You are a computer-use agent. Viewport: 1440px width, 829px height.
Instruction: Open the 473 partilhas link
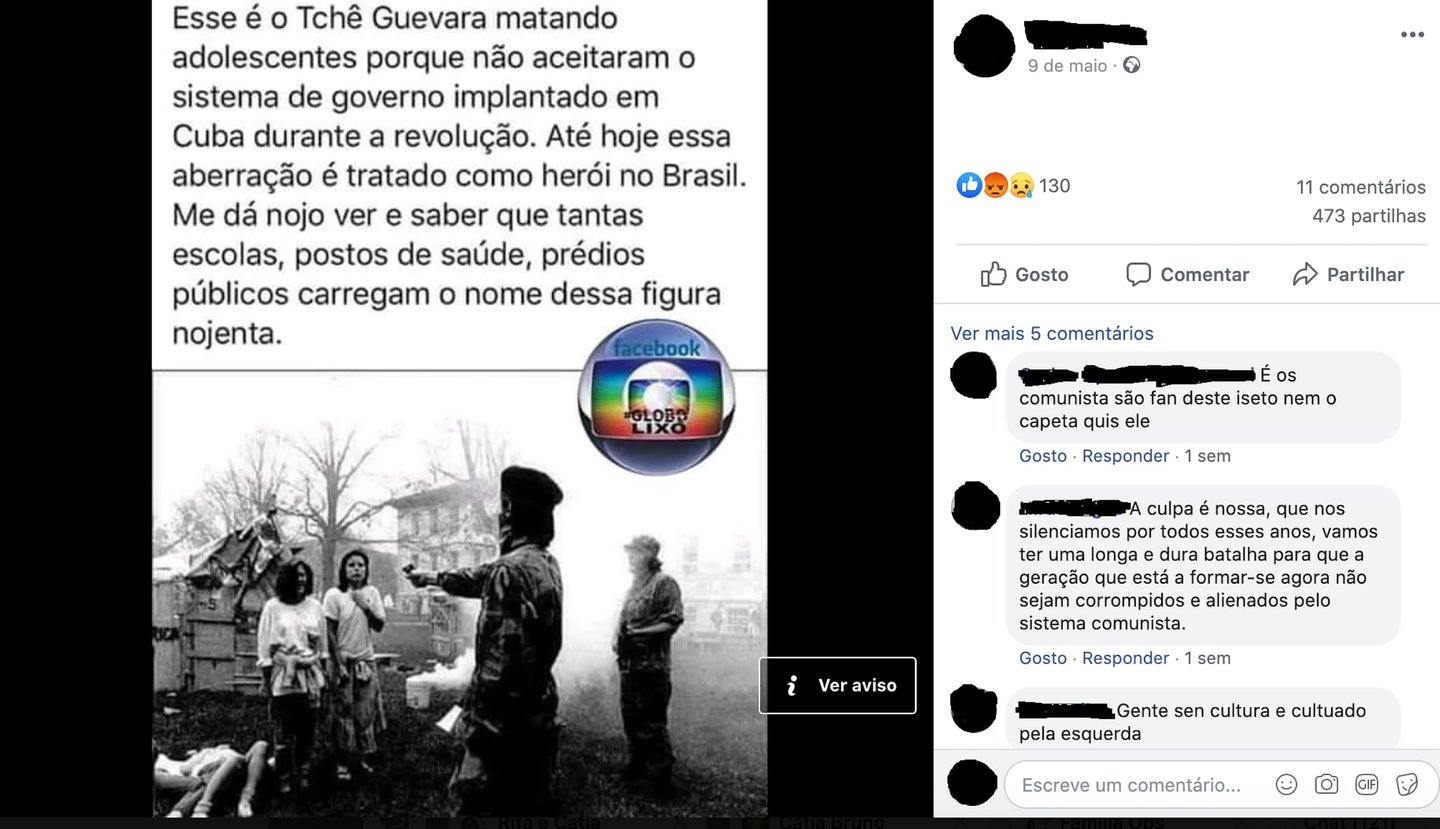[1369, 216]
